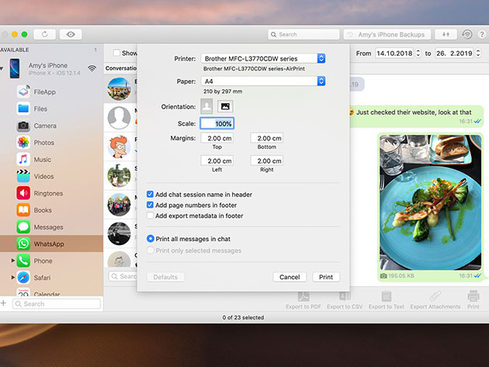Click the eye Quick Look toolbar icon

pyautogui.click(x=71, y=34)
